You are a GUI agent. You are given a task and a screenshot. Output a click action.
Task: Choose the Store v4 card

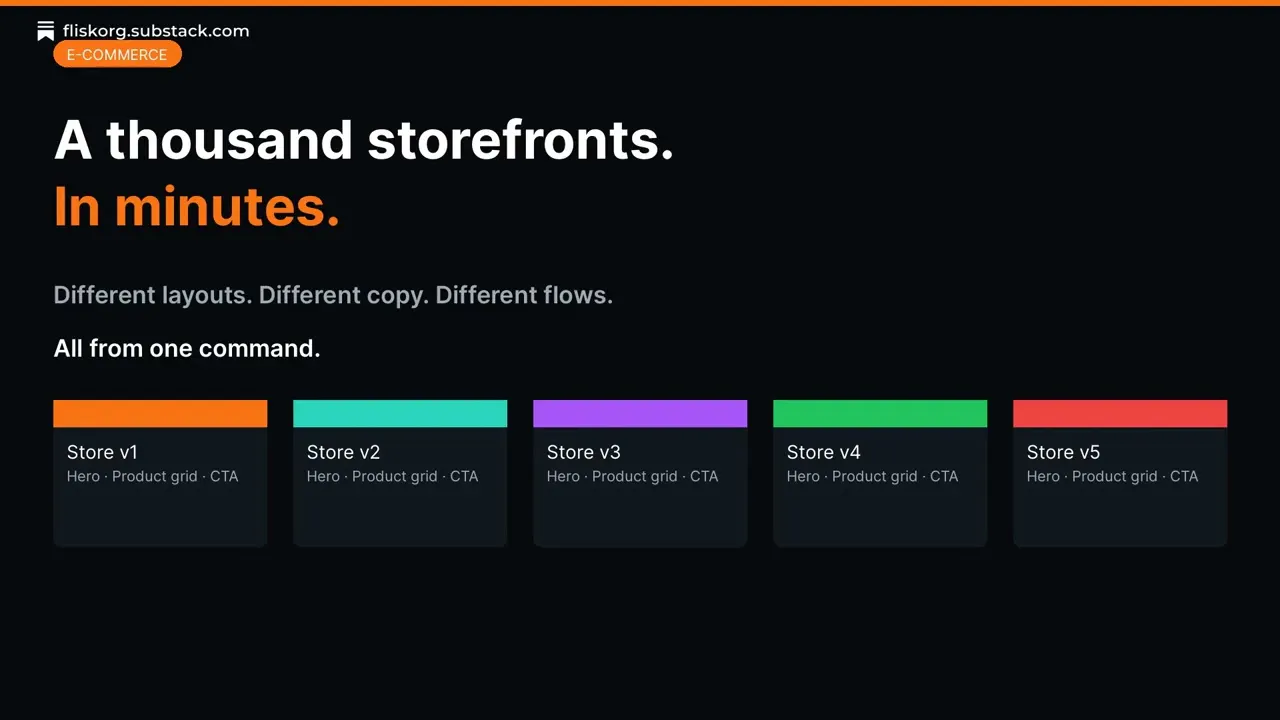tap(880, 473)
